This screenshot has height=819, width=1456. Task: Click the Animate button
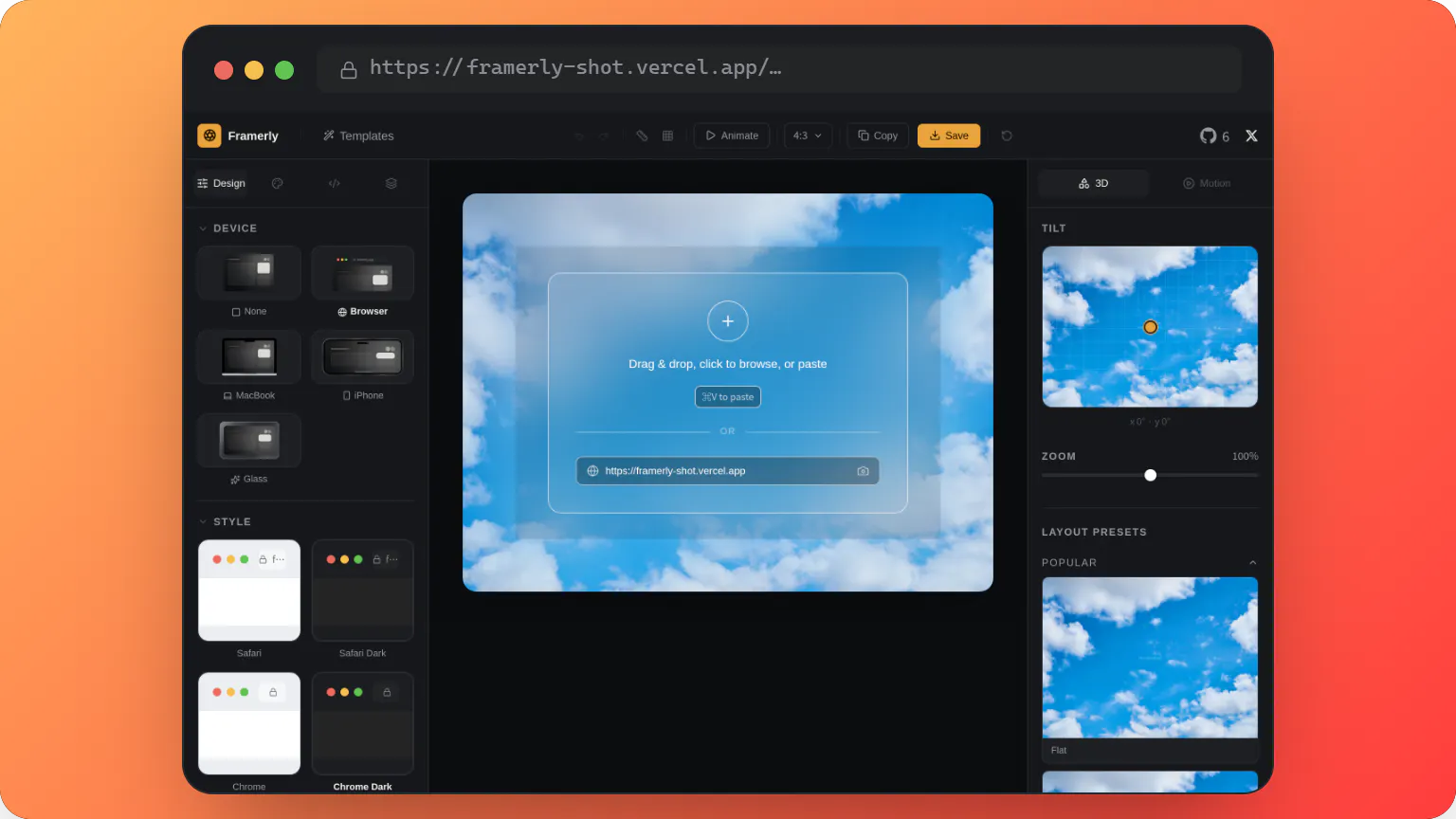click(x=732, y=136)
